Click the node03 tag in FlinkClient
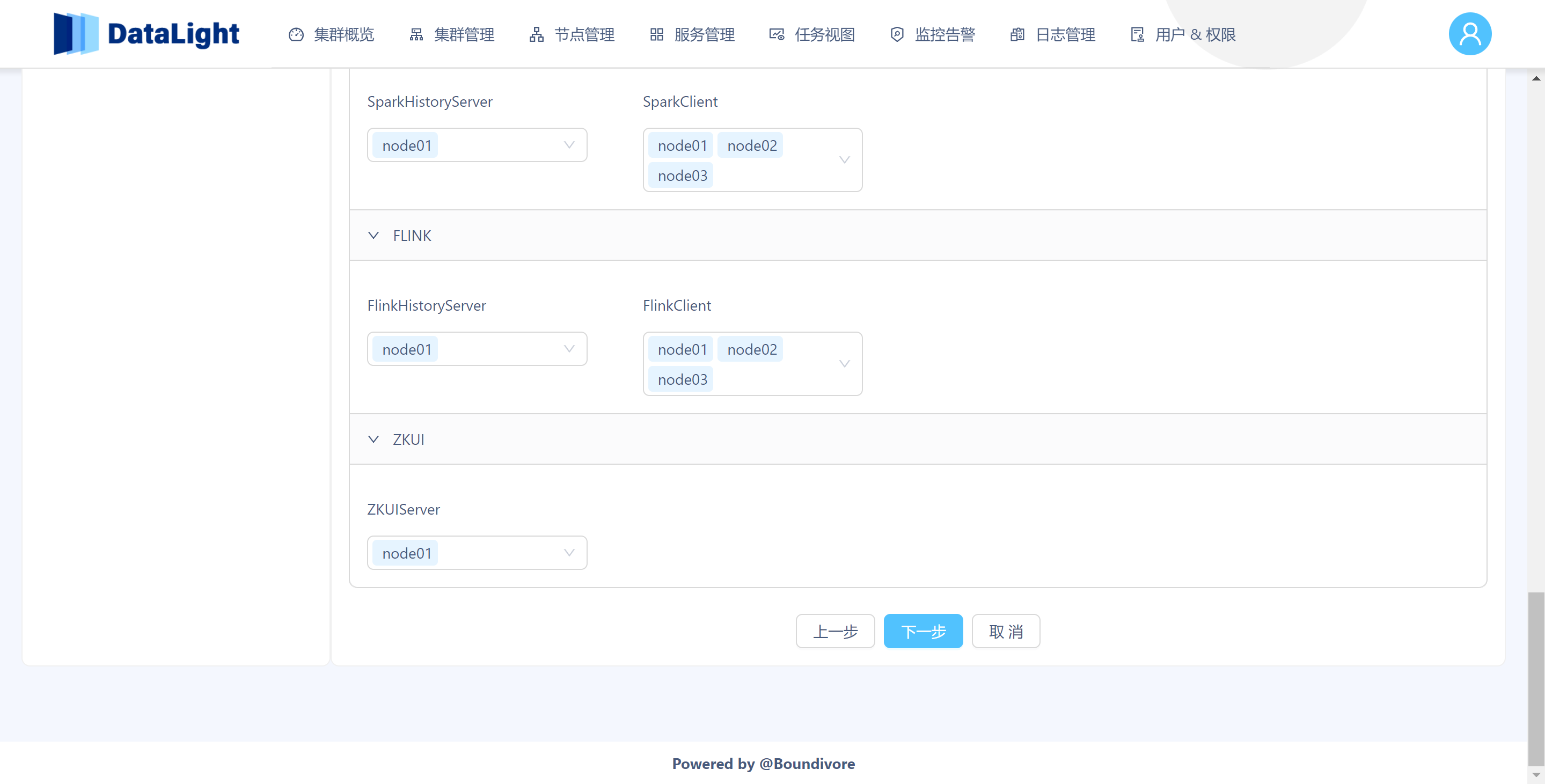This screenshot has width=1545, height=784. pos(681,380)
